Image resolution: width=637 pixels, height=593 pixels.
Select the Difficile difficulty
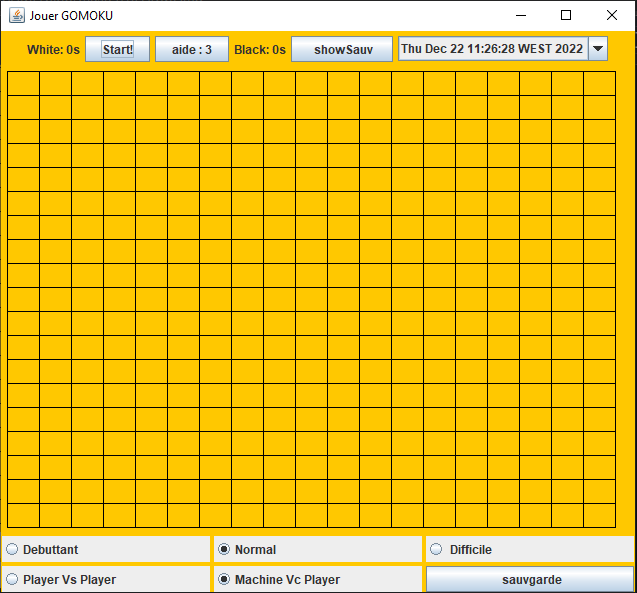pos(530,549)
